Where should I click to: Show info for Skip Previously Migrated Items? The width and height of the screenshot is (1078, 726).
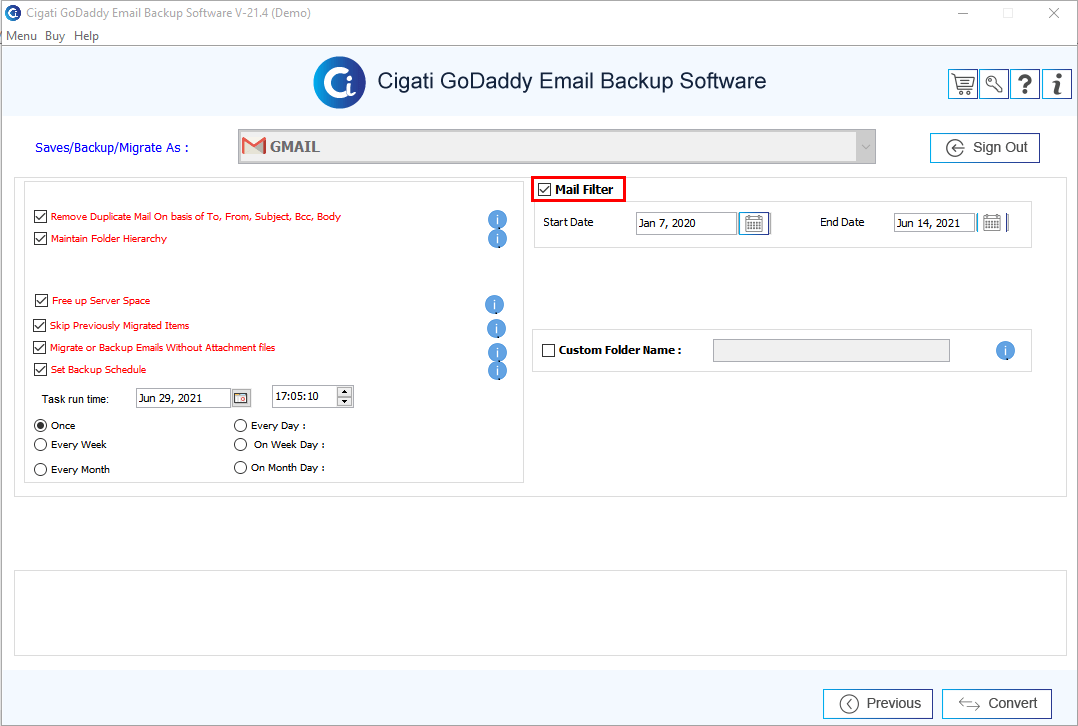click(x=496, y=329)
